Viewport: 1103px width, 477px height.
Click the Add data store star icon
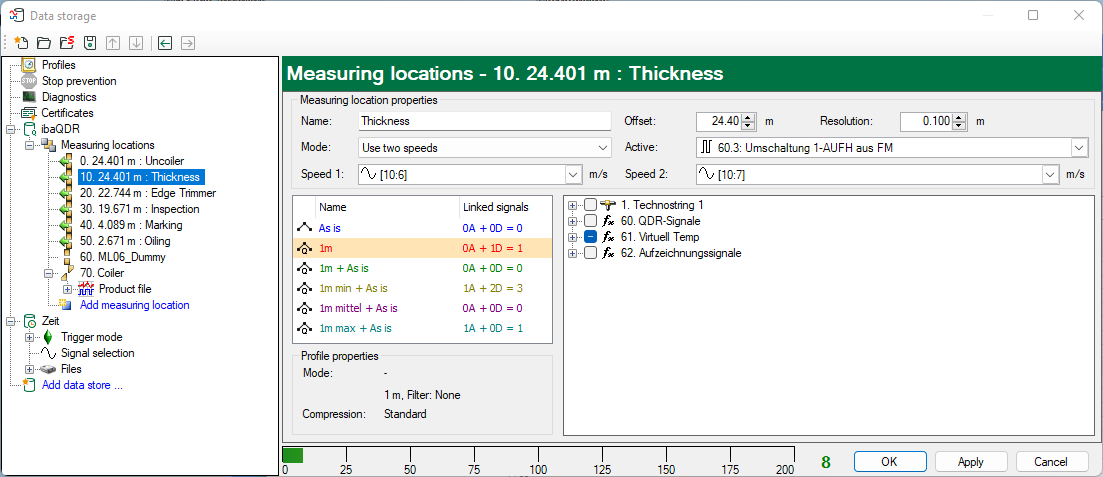[x=29, y=385]
